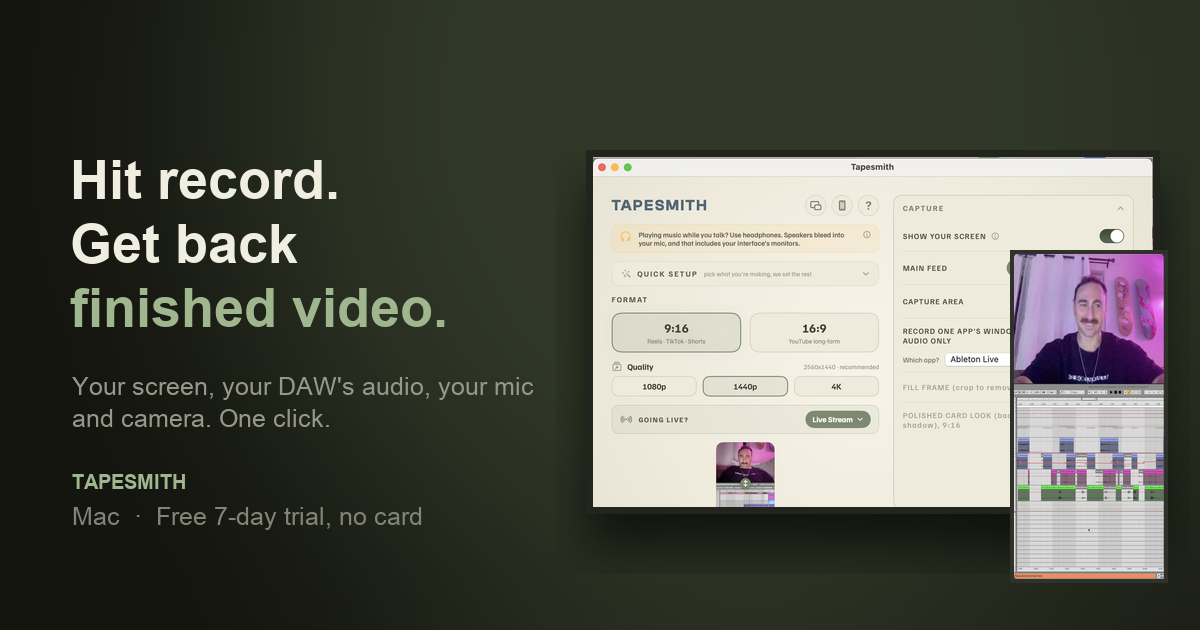Viewport: 1200px width, 630px height.
Task: Click the screen windows icon beside the Tapesmith logo
Action: pos(816,205)
